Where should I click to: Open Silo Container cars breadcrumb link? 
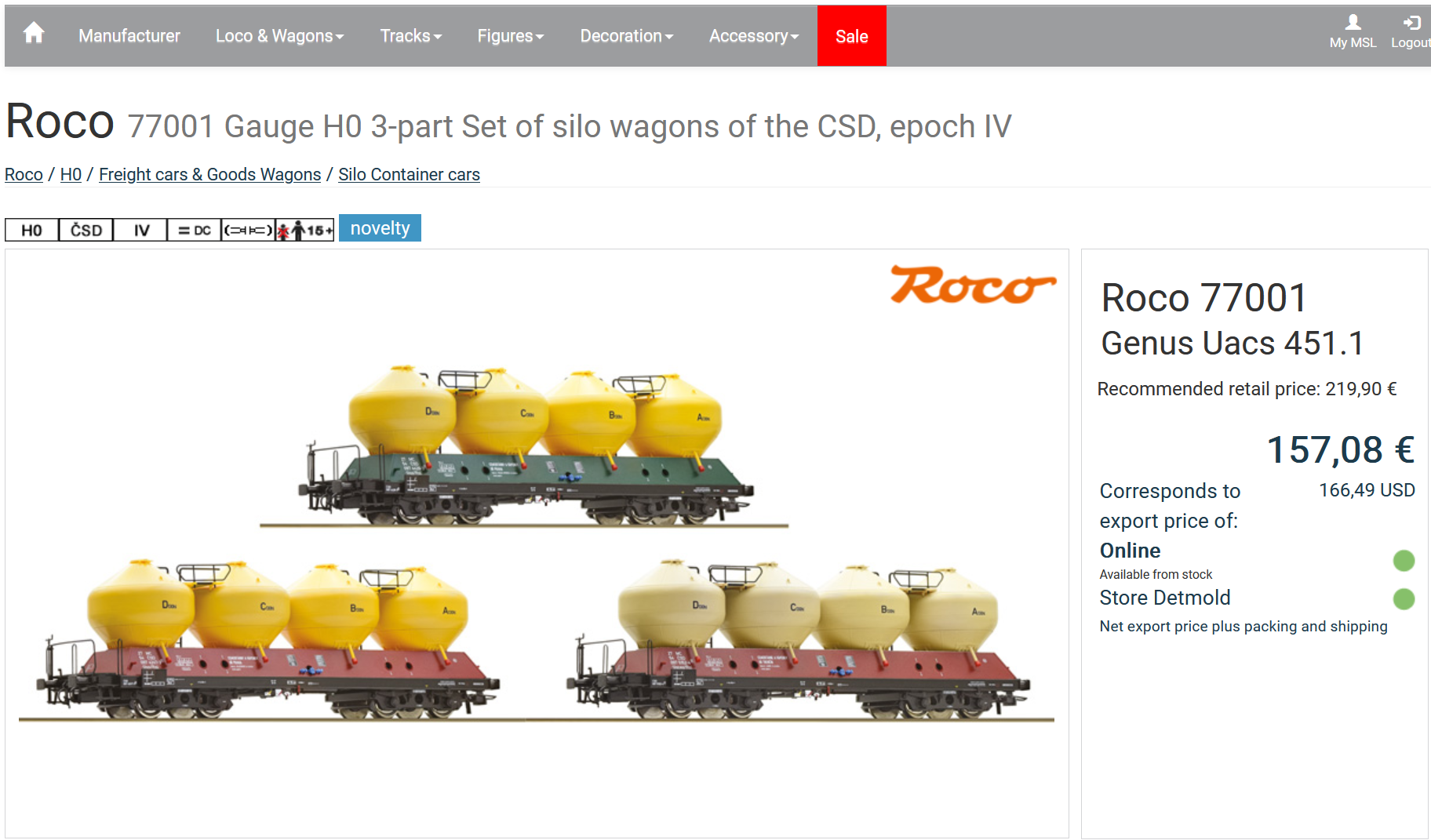pos(409,174)
